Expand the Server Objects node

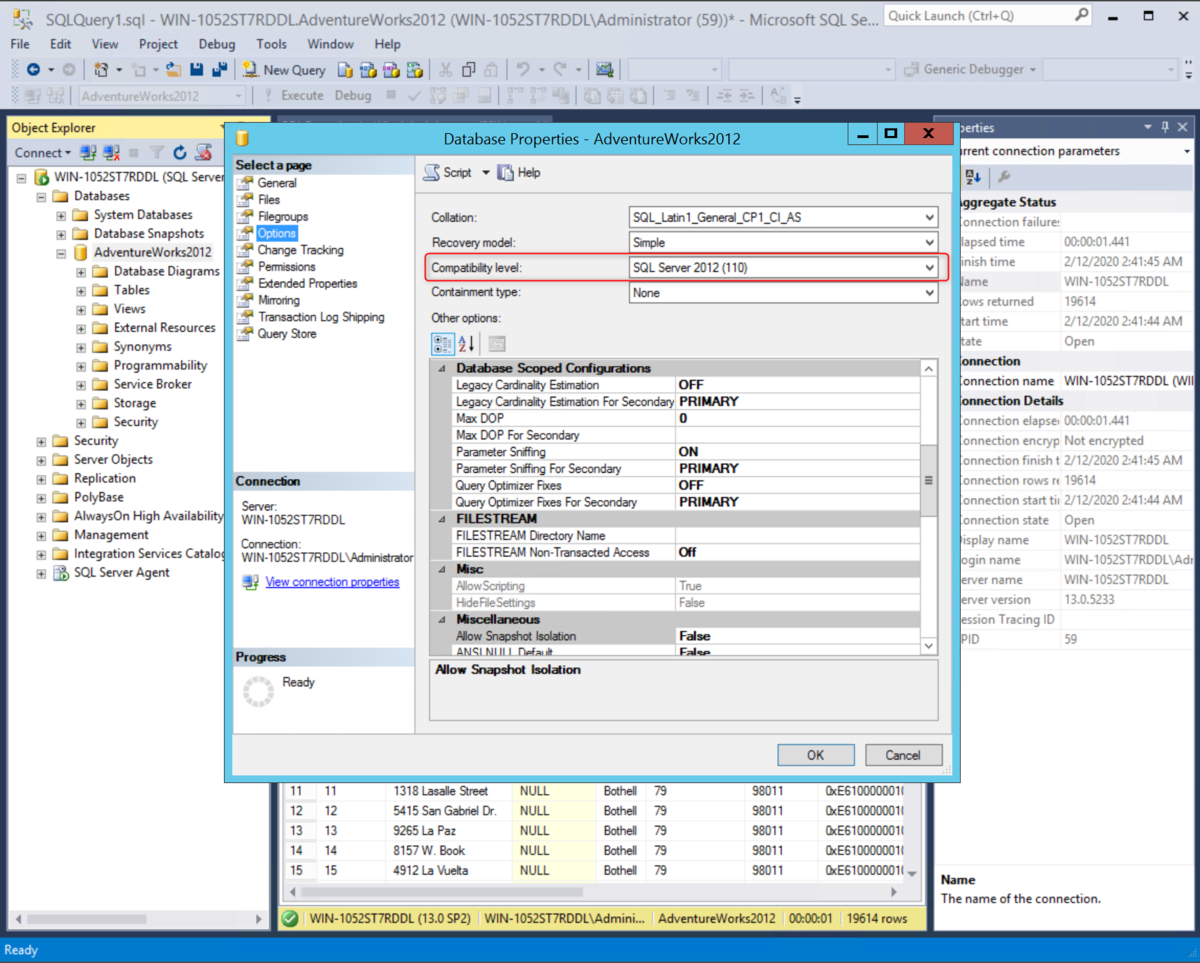click(x=41, y=460)
